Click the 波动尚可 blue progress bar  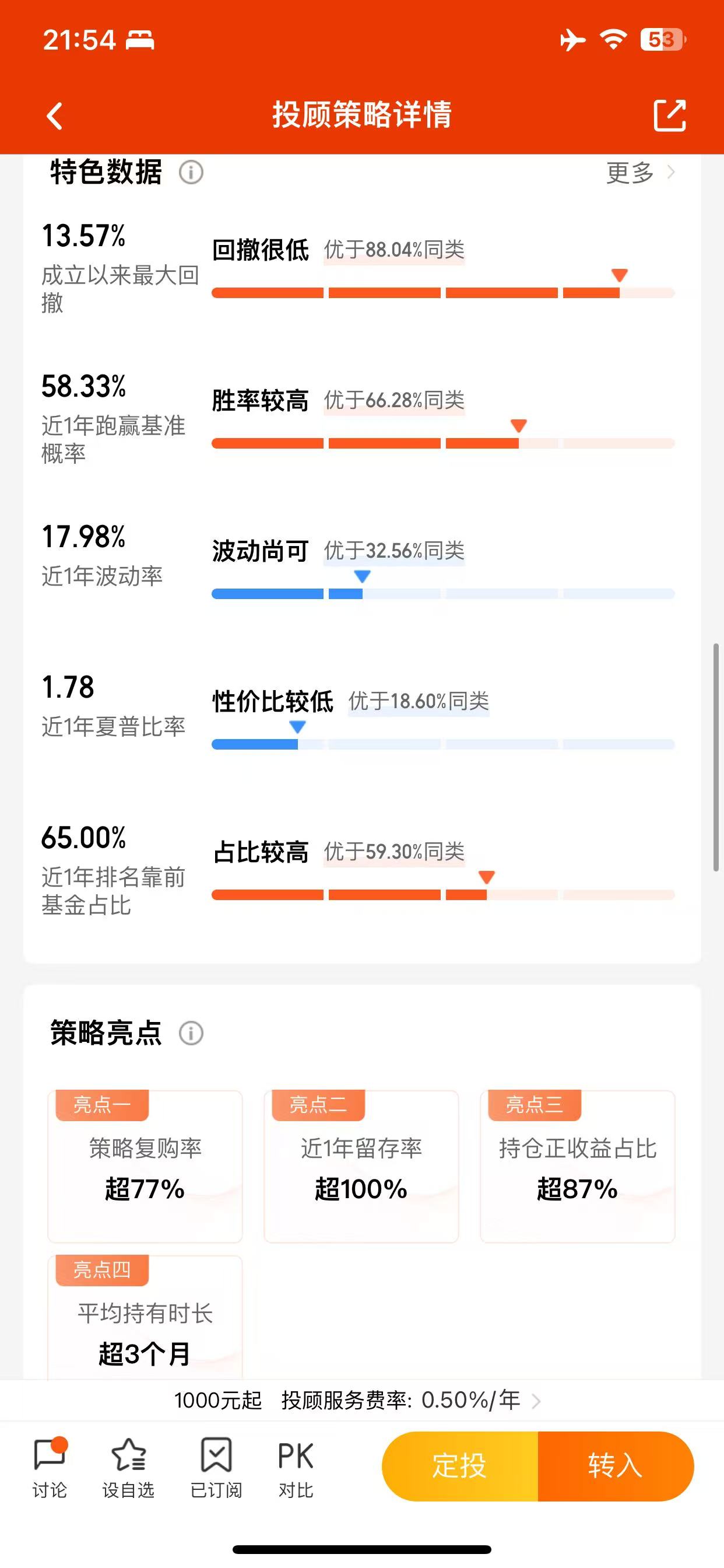443,593
